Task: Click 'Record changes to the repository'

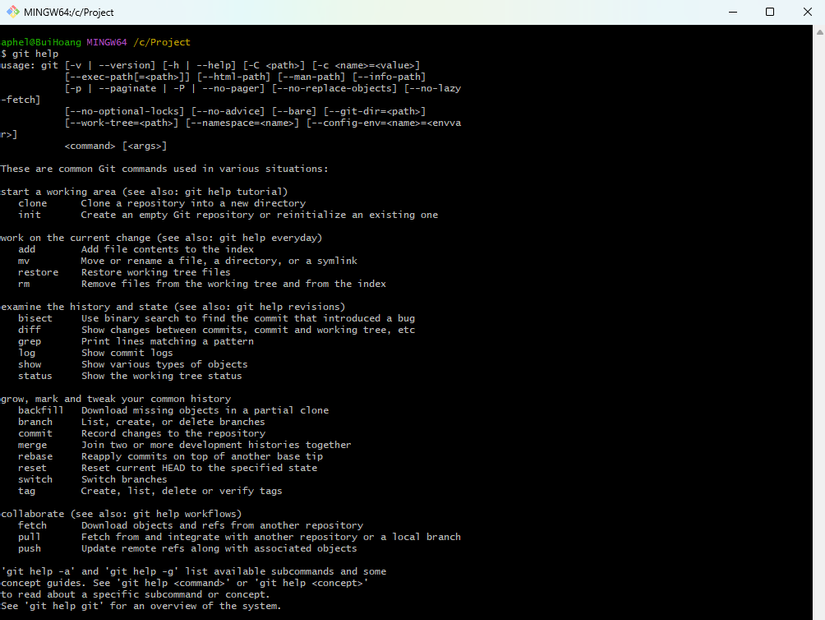Action: coord(173,434)
